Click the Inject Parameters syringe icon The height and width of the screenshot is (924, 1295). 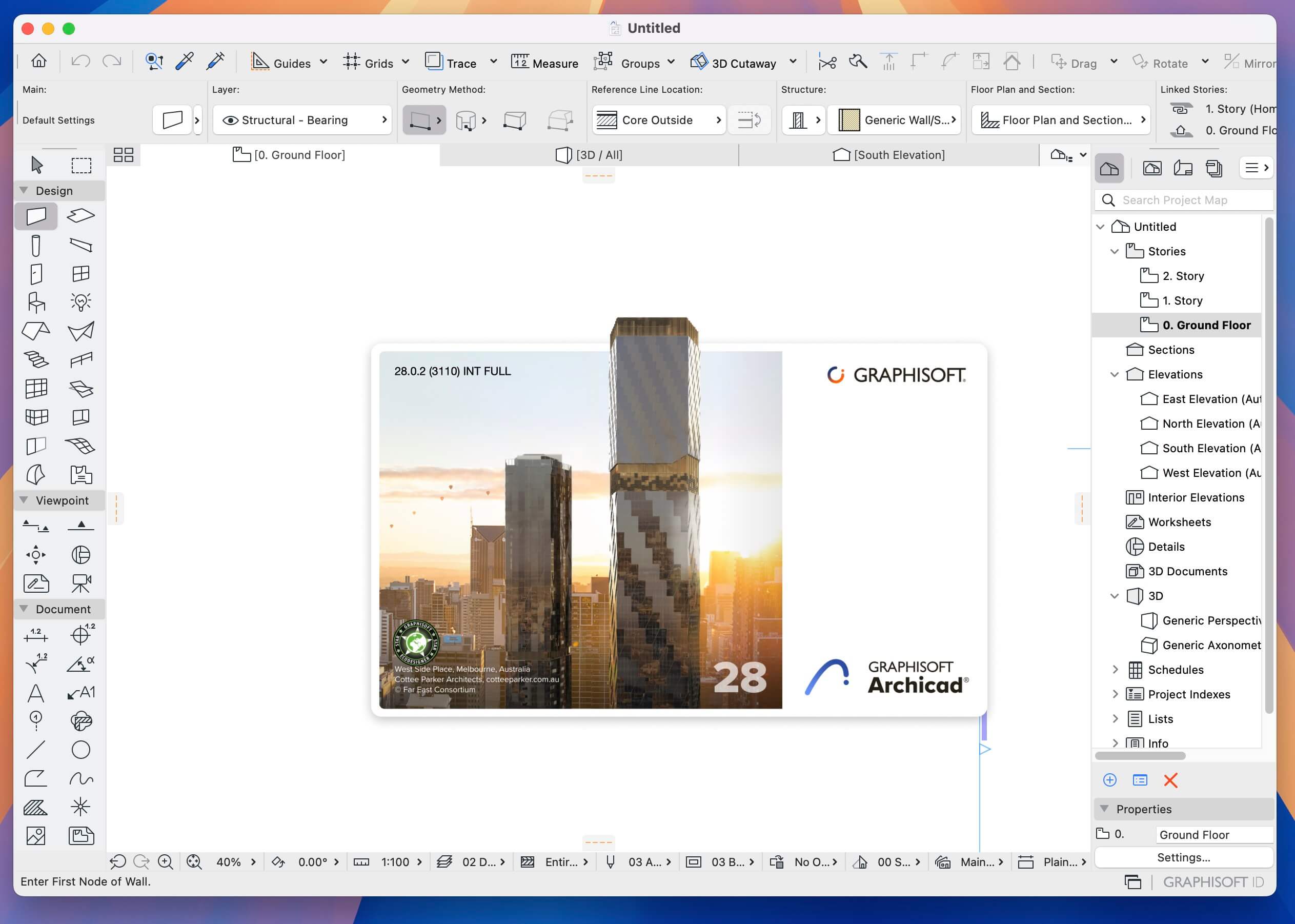pos(215,61)
